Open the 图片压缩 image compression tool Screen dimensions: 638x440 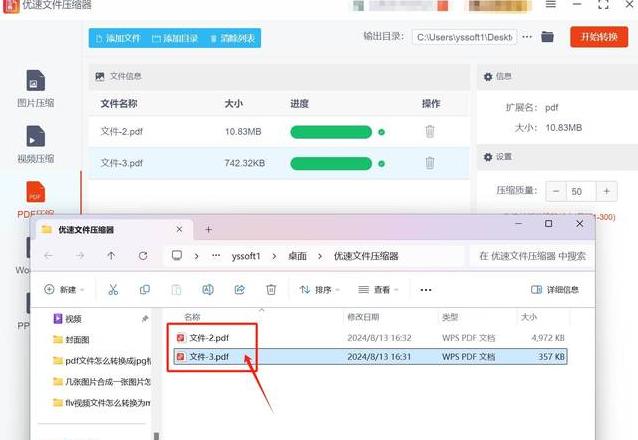35,89
